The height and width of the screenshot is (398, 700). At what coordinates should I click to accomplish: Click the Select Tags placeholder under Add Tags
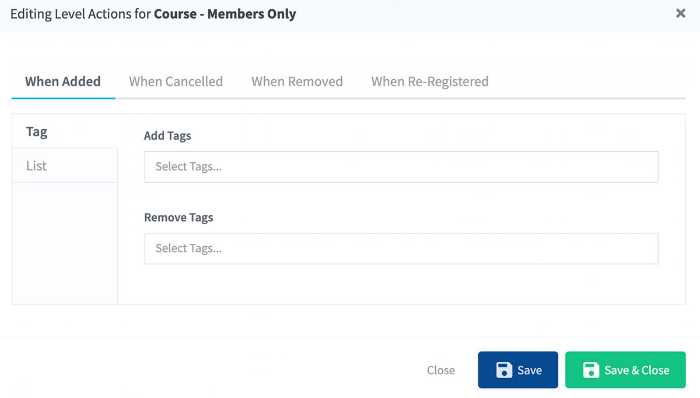point(188,166)
